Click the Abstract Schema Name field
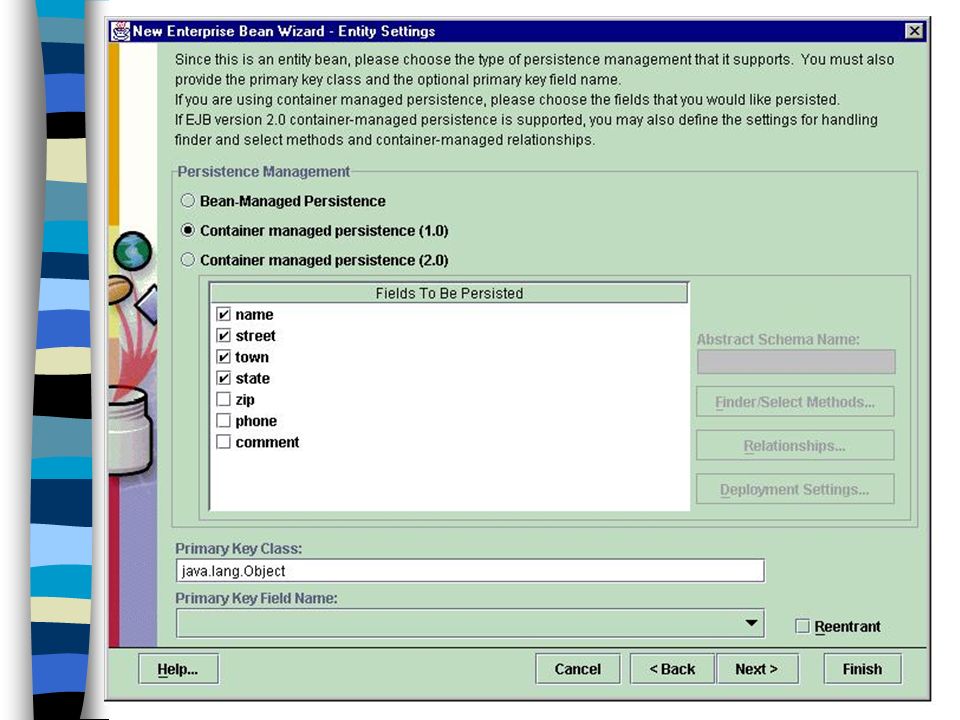960x720 pixels. pos(796,362)
